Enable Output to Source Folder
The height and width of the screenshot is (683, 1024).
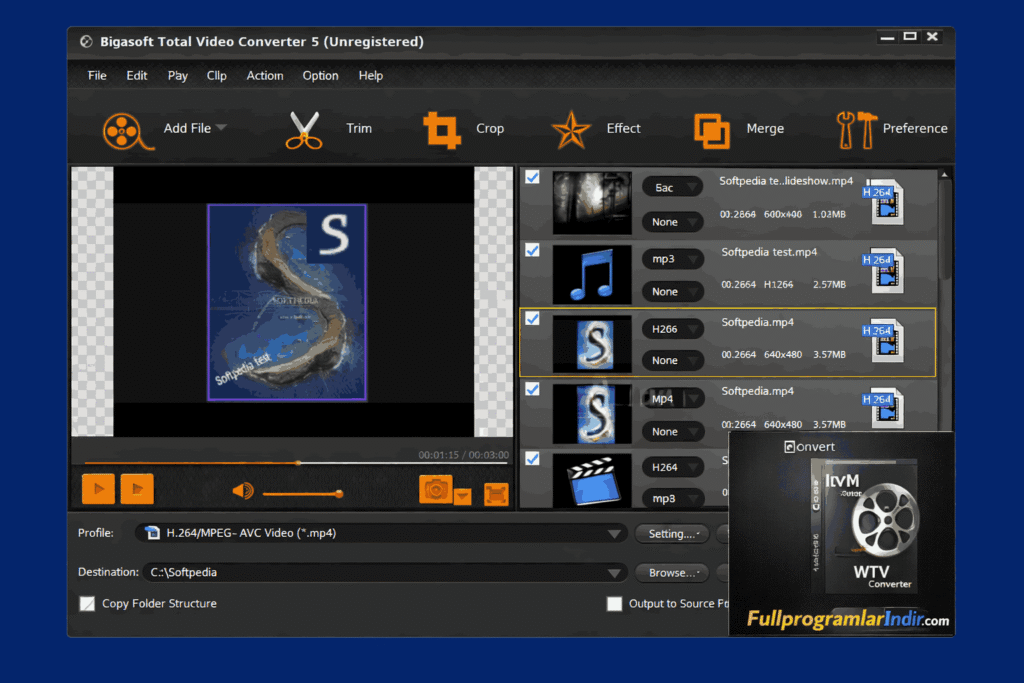click(615, 603)
